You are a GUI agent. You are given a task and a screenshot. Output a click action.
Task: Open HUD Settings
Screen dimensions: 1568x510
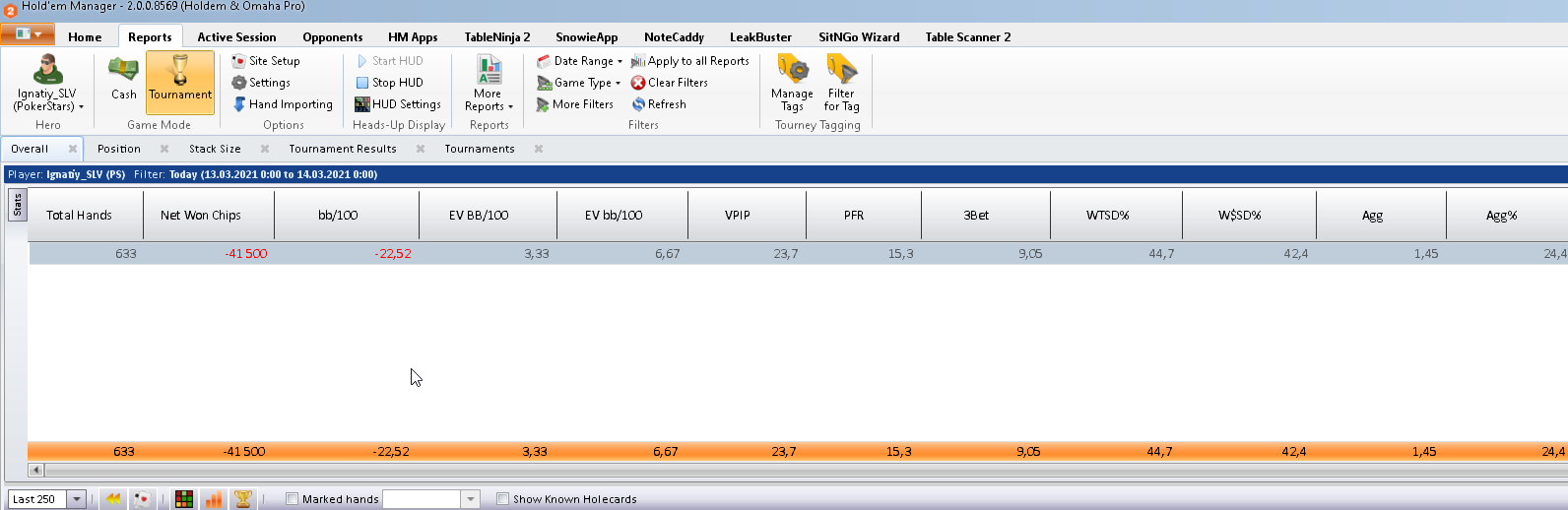[x=398, y=104]
